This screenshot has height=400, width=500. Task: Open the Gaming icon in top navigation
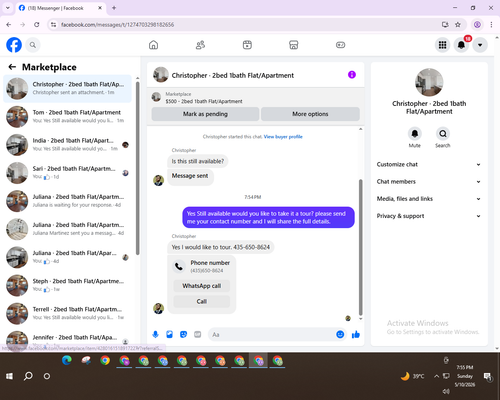coord(340,45)
